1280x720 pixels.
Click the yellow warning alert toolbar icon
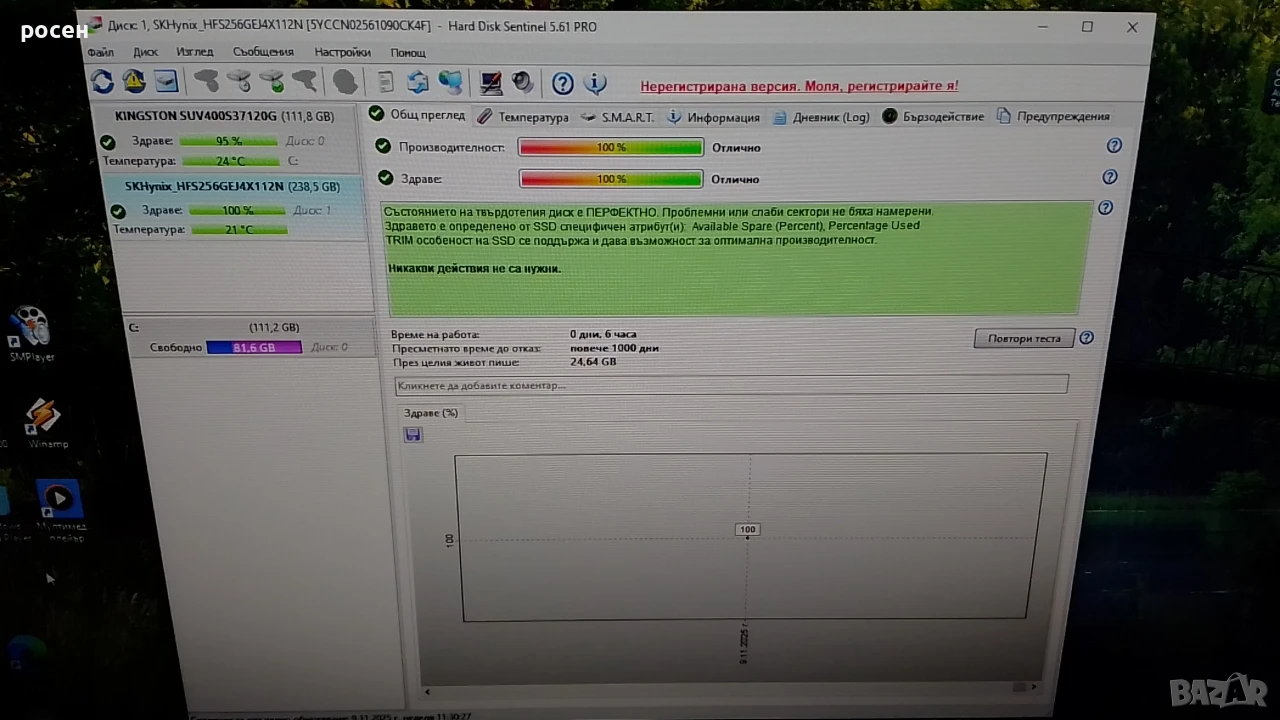coord(133,81)
